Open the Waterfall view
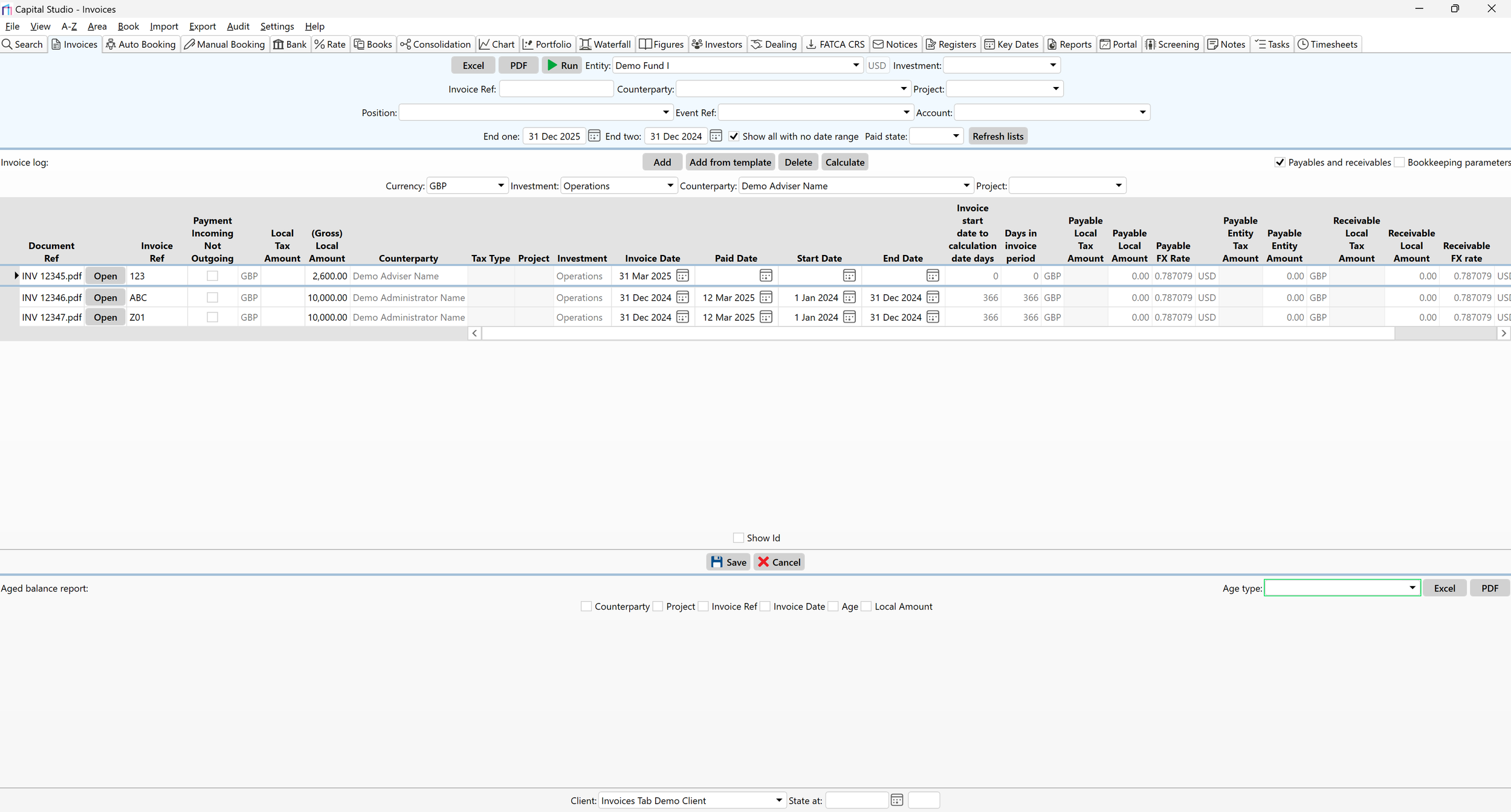The width and height of the screenshot is (1511, 812). tap(604, 43)
